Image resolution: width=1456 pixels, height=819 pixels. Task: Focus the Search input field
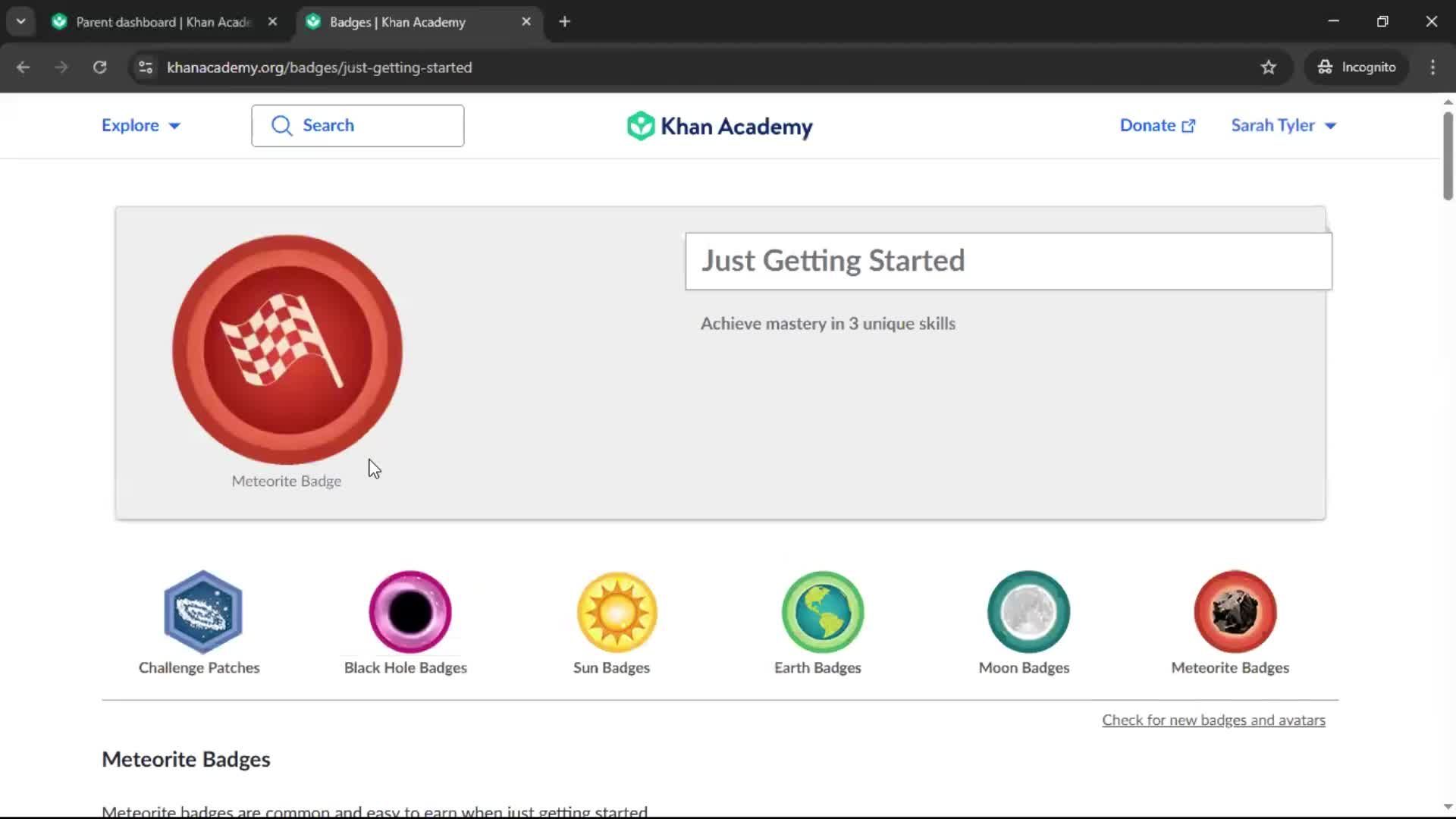pyautogui.click(x=358, y=126)
